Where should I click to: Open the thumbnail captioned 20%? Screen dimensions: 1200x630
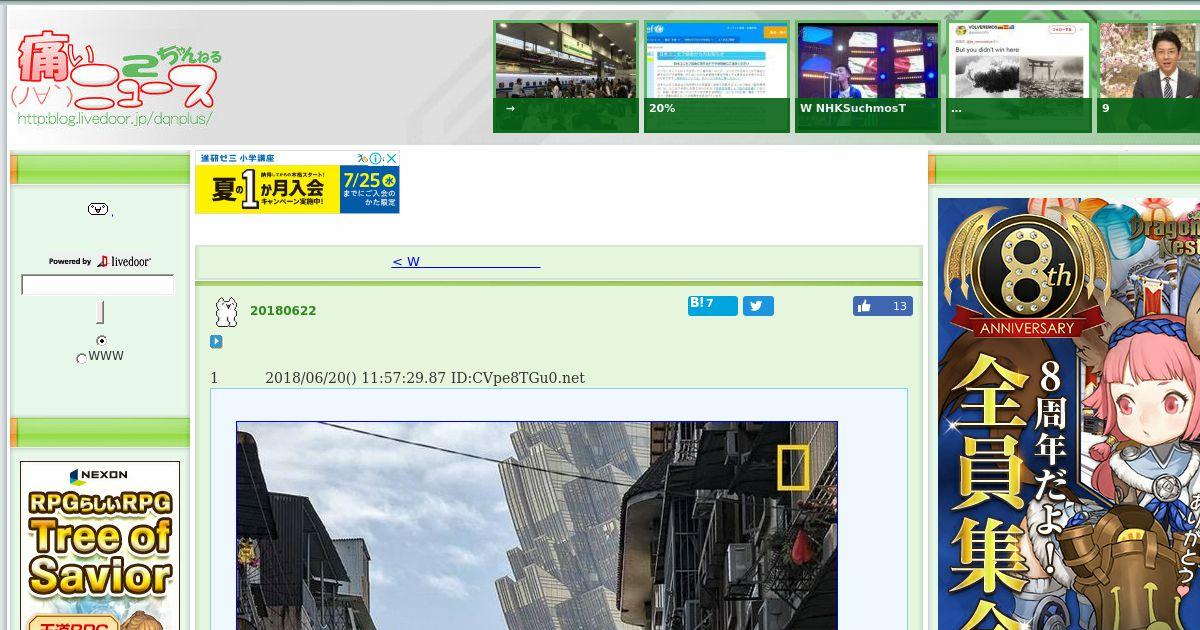coord(717,77)
